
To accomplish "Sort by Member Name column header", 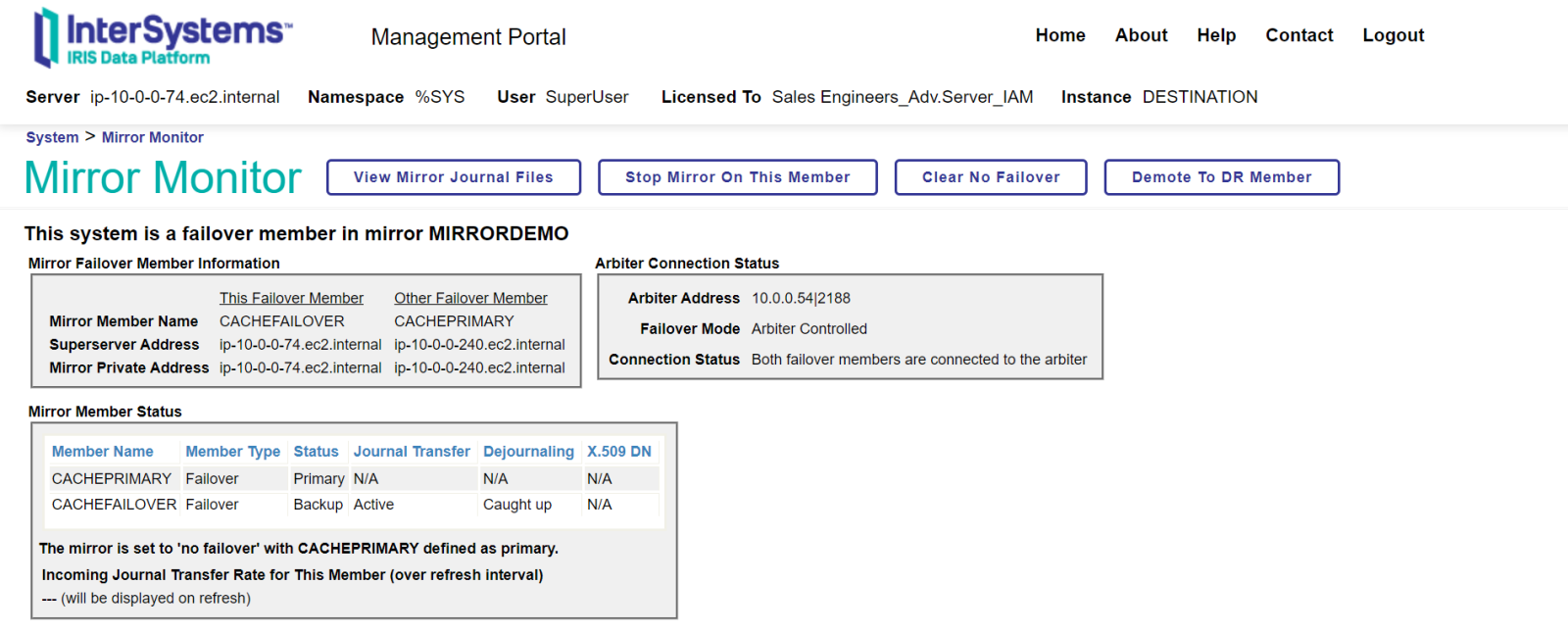I will 102,452.
